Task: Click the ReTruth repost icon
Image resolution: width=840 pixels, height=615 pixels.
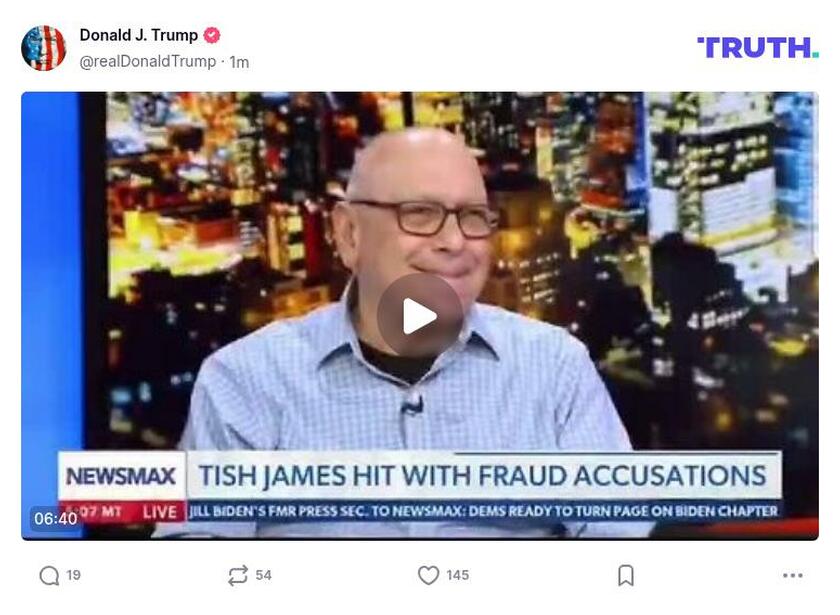Action: [237, 575]
